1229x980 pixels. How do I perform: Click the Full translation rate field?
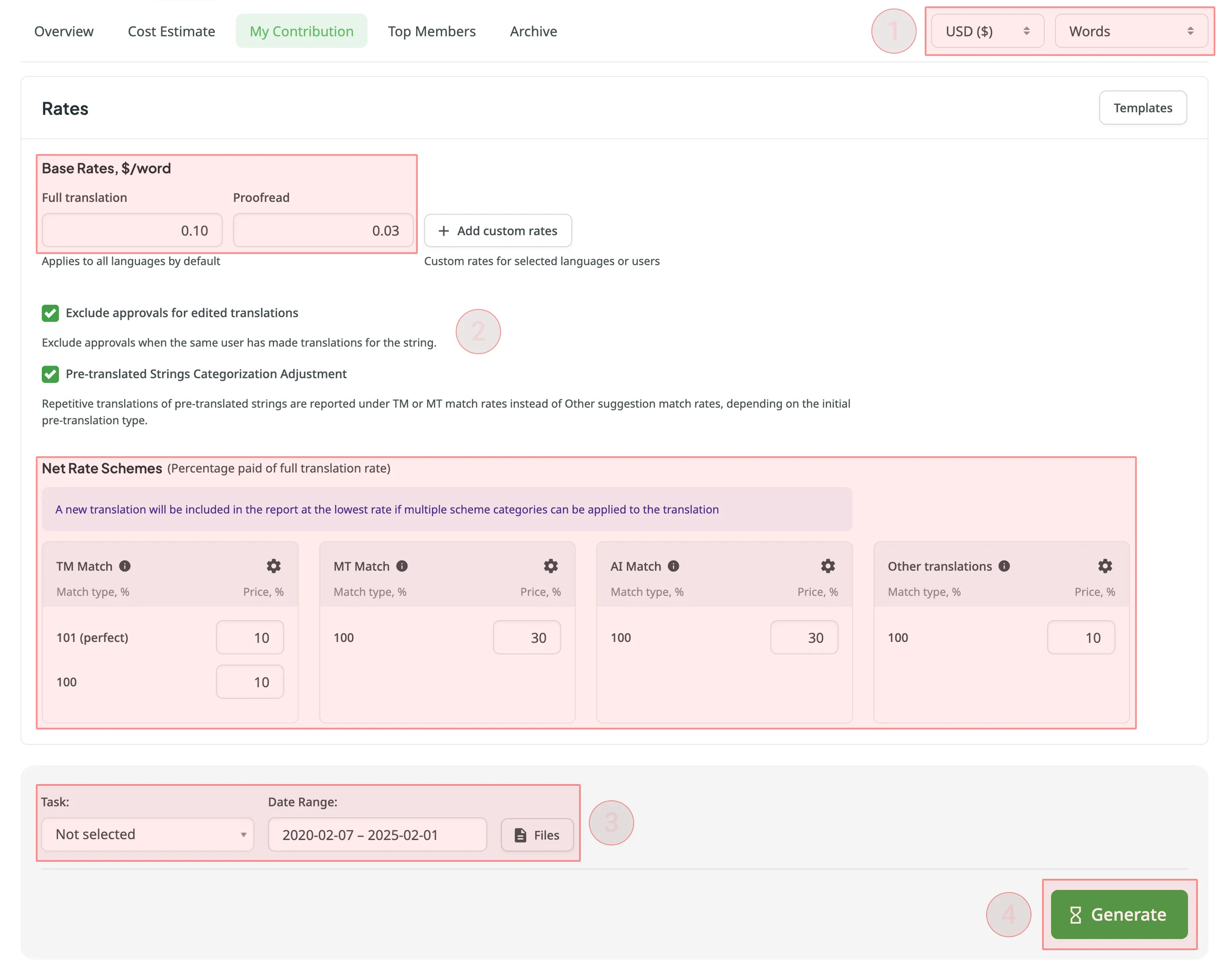(x=132, y=231)
